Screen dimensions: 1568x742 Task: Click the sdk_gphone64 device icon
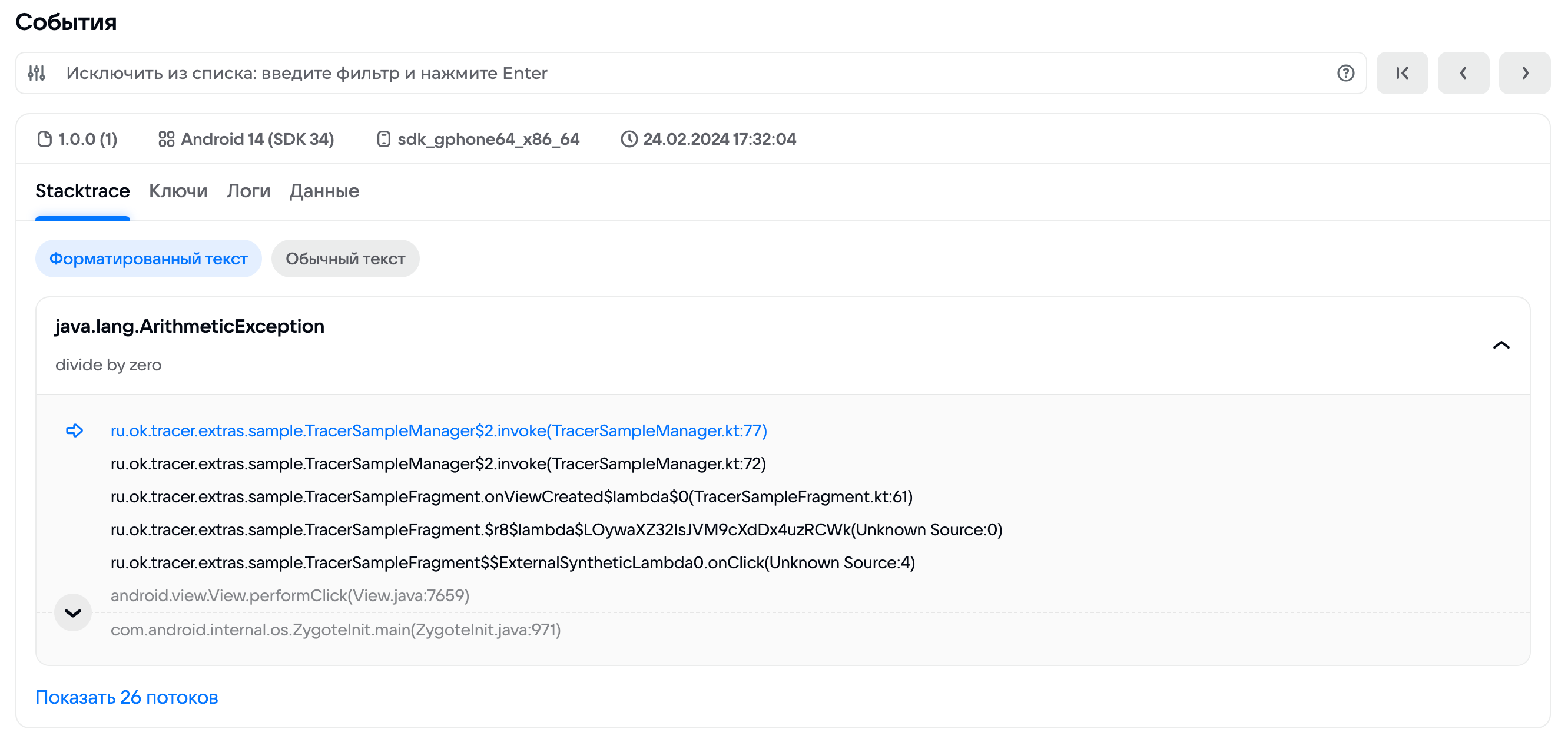pos(383,140)
